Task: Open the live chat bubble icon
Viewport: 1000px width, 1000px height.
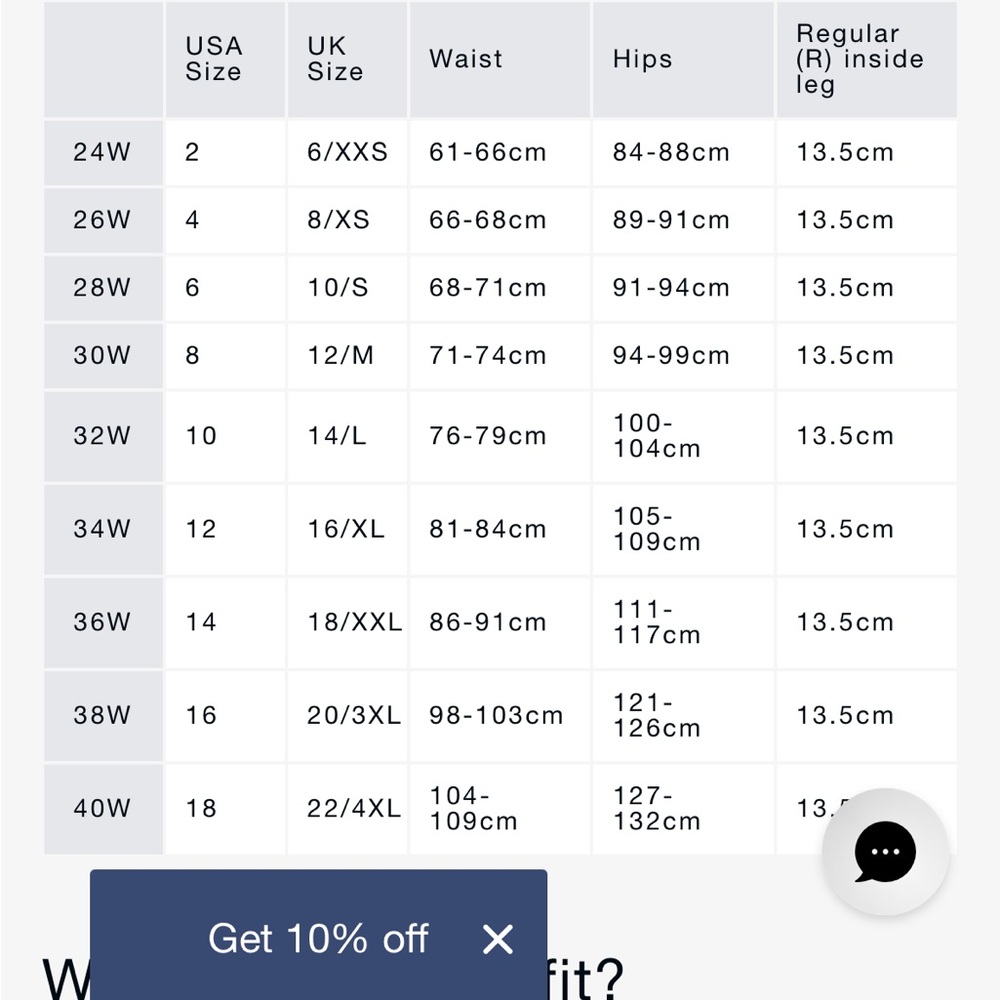Action: point(885,852)
